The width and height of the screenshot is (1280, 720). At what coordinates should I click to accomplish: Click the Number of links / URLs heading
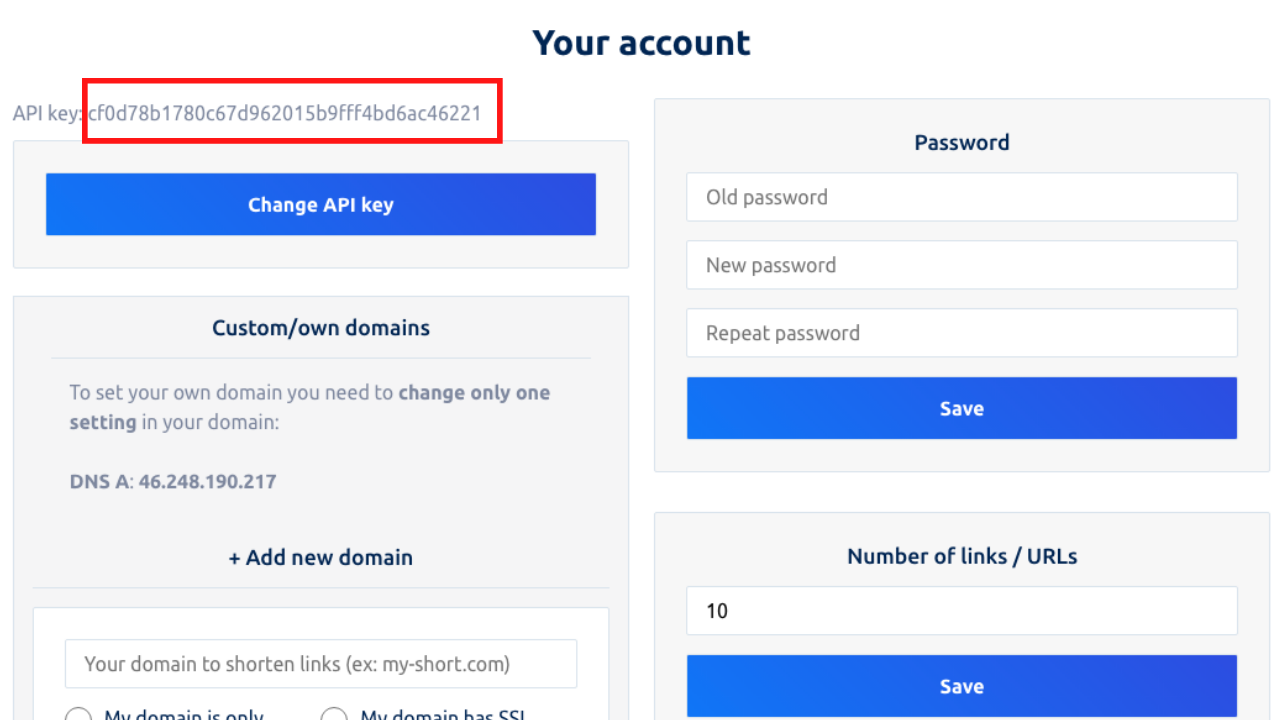961,557
